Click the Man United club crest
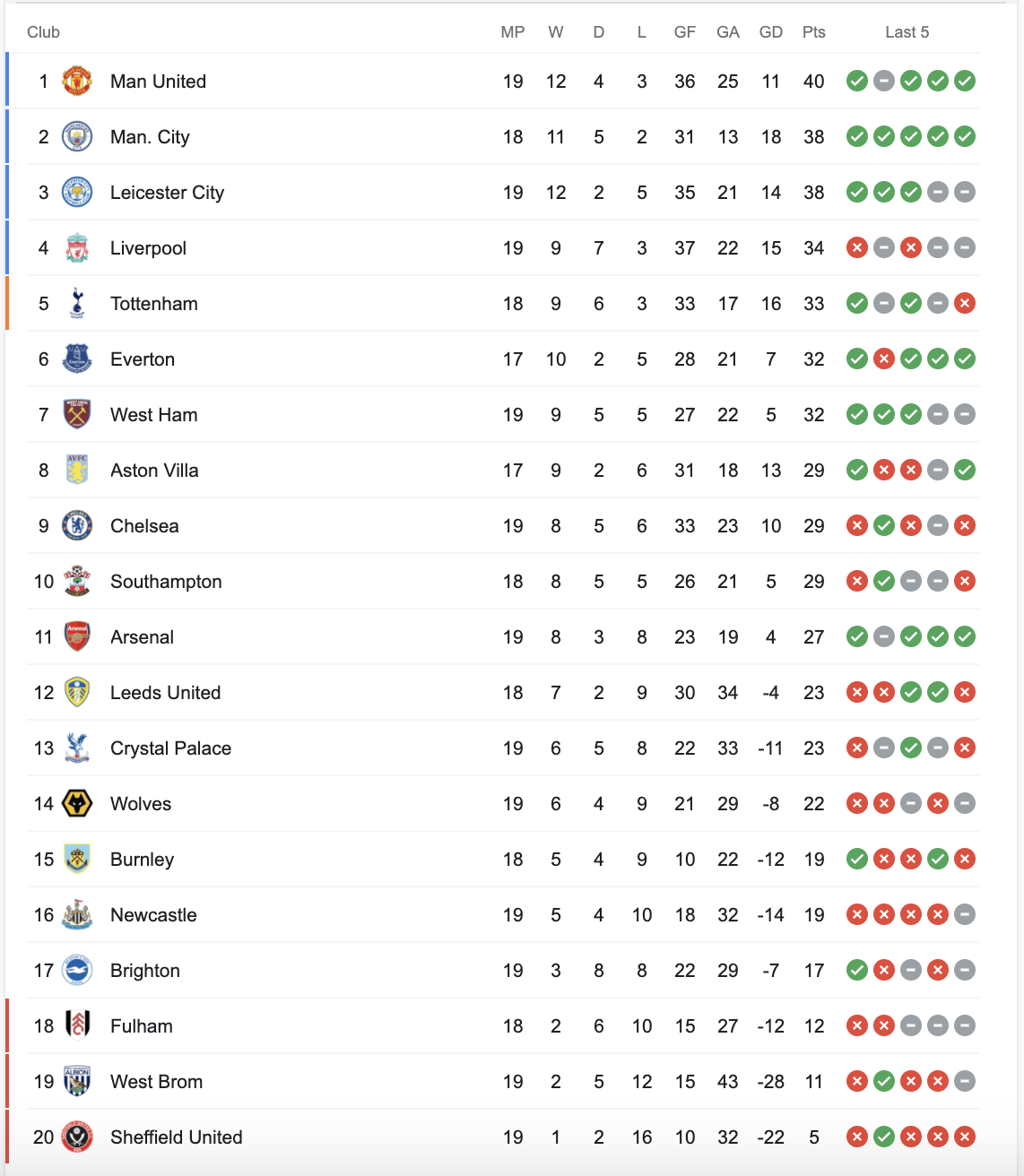The height and width of the screenshot is (1176, 1024). pyautogui.click(x=77, y=81)
